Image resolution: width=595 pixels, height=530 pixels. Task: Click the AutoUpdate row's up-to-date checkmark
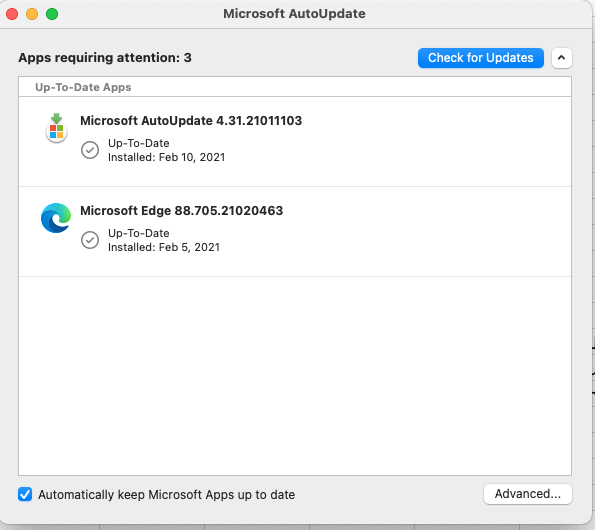(90, 150)
